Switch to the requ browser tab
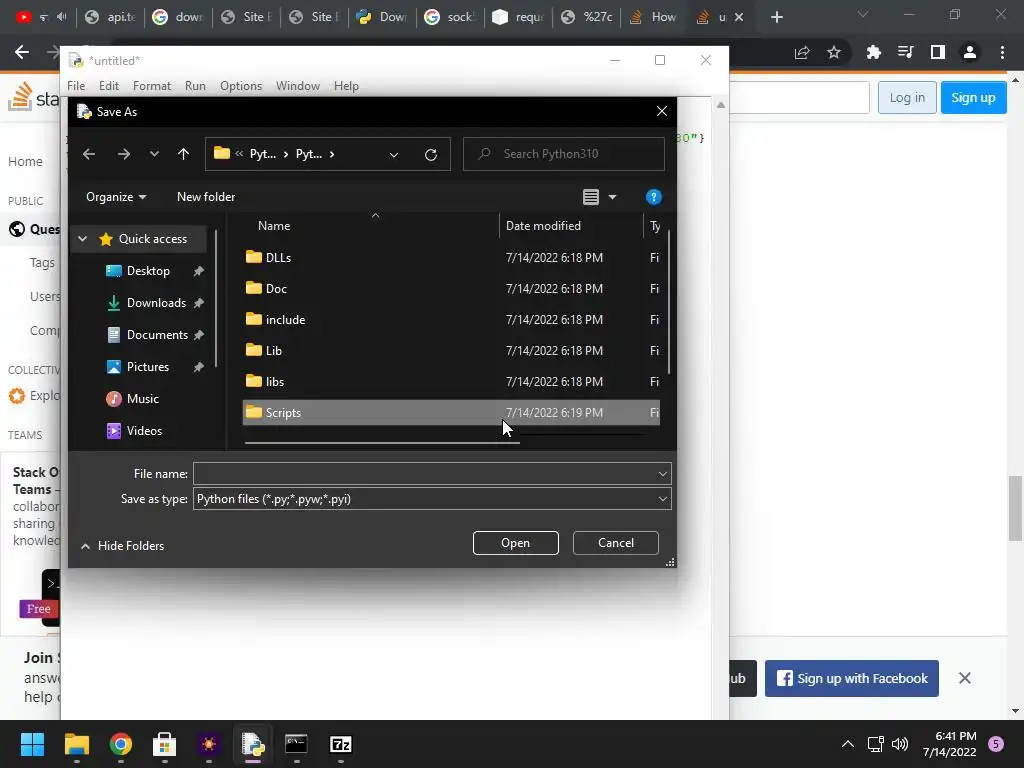The height and width of the screenshot is (768, 1024). (518, 17)
